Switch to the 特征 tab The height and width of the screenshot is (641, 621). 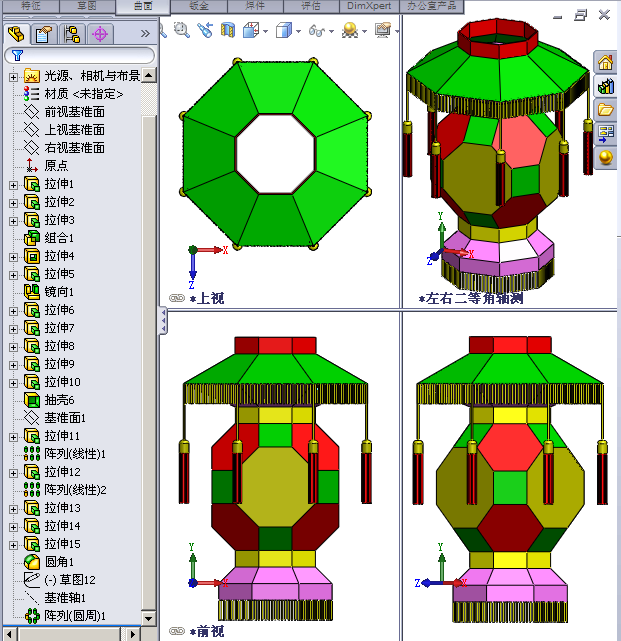(x=31, y=6)
